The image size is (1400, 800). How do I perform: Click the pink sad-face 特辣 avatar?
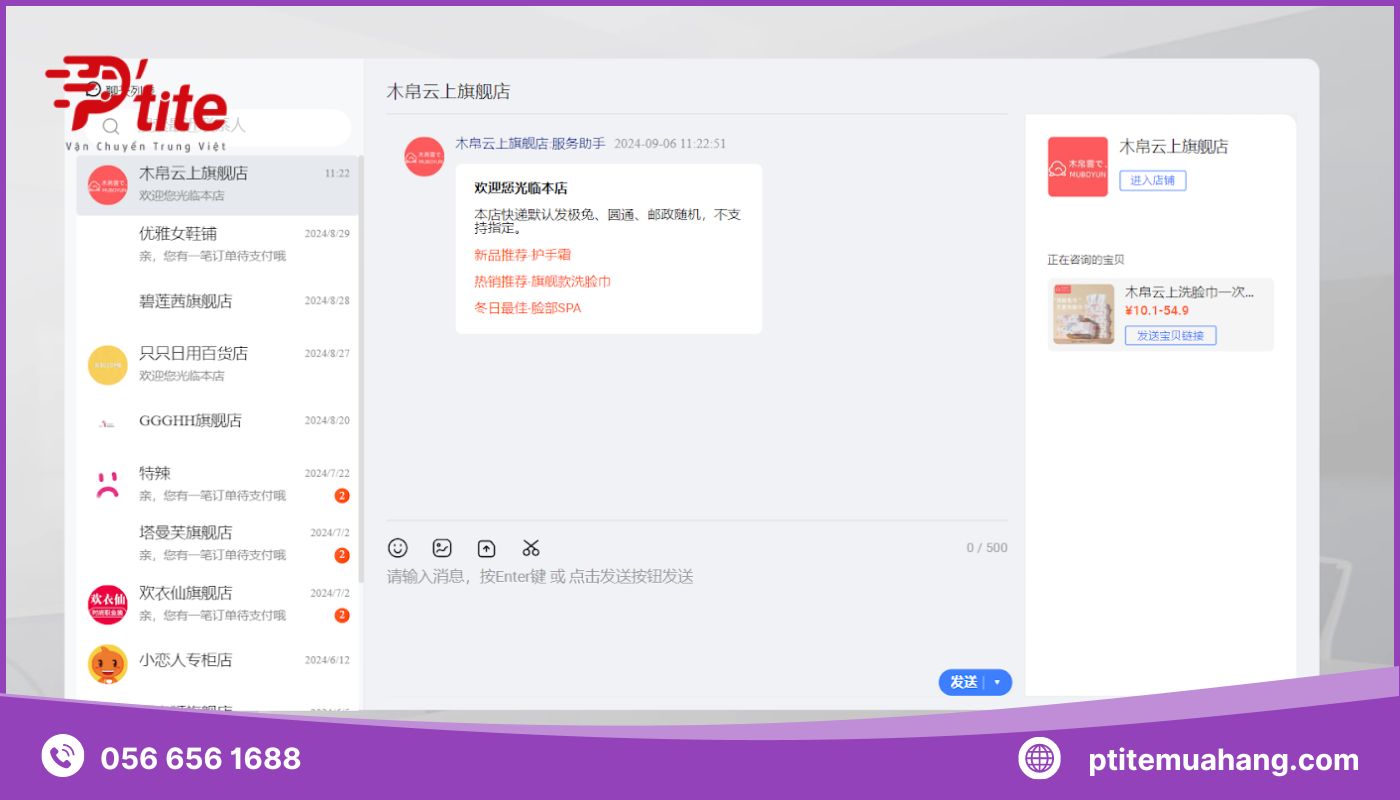pos(107,485)
